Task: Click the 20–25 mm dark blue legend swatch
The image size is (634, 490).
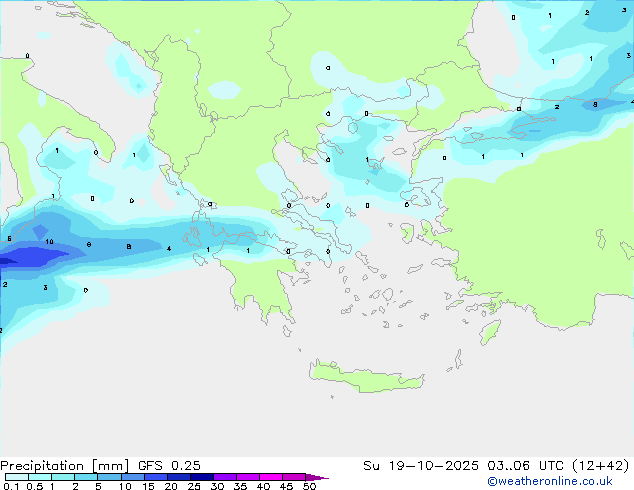Action: [179, 477]
